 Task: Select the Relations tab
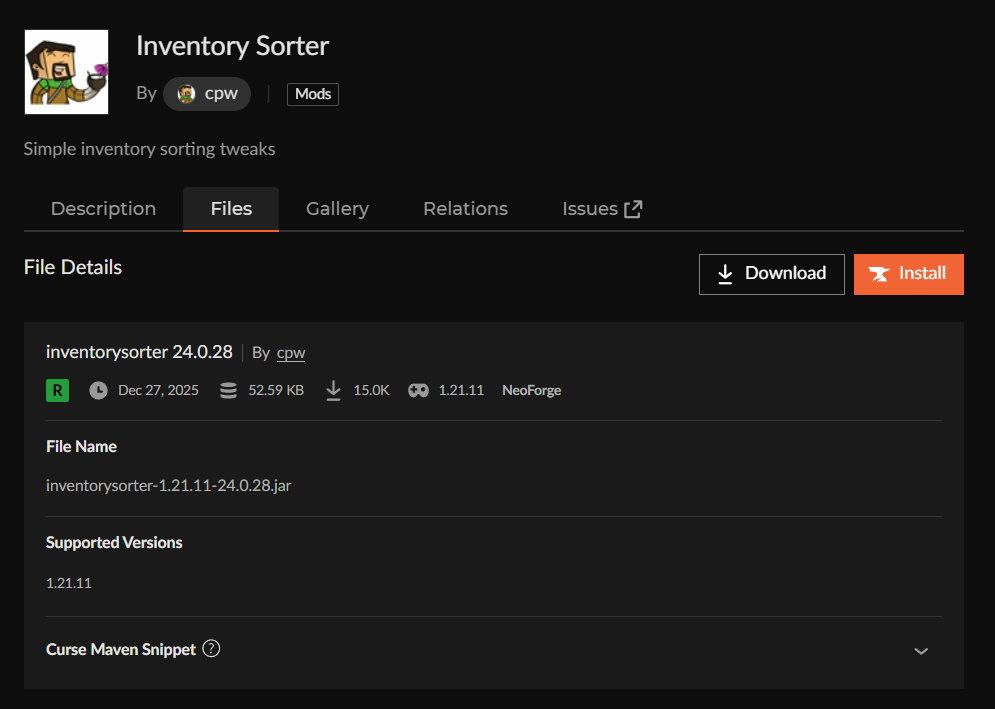coord(465,208)
